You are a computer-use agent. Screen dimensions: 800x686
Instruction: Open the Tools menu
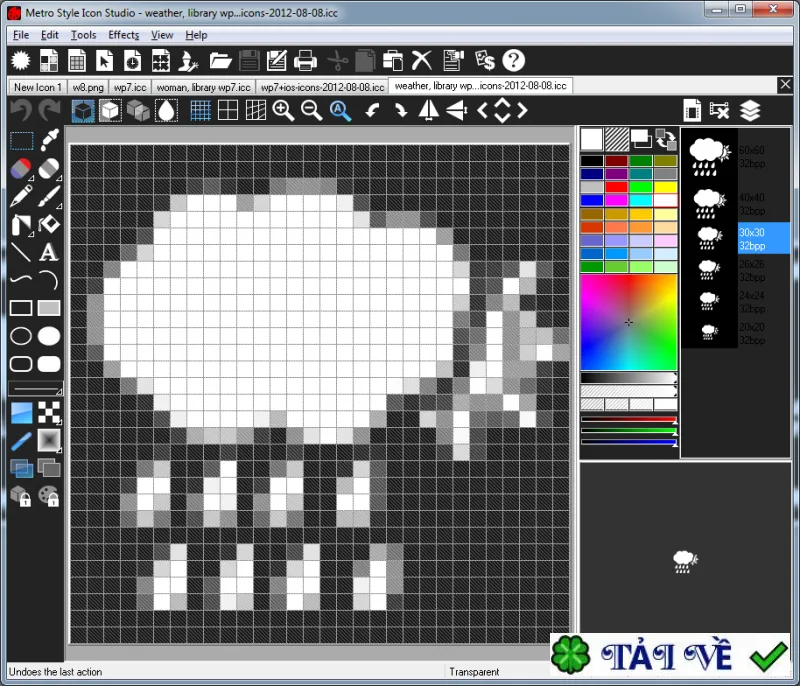(83, 35)
